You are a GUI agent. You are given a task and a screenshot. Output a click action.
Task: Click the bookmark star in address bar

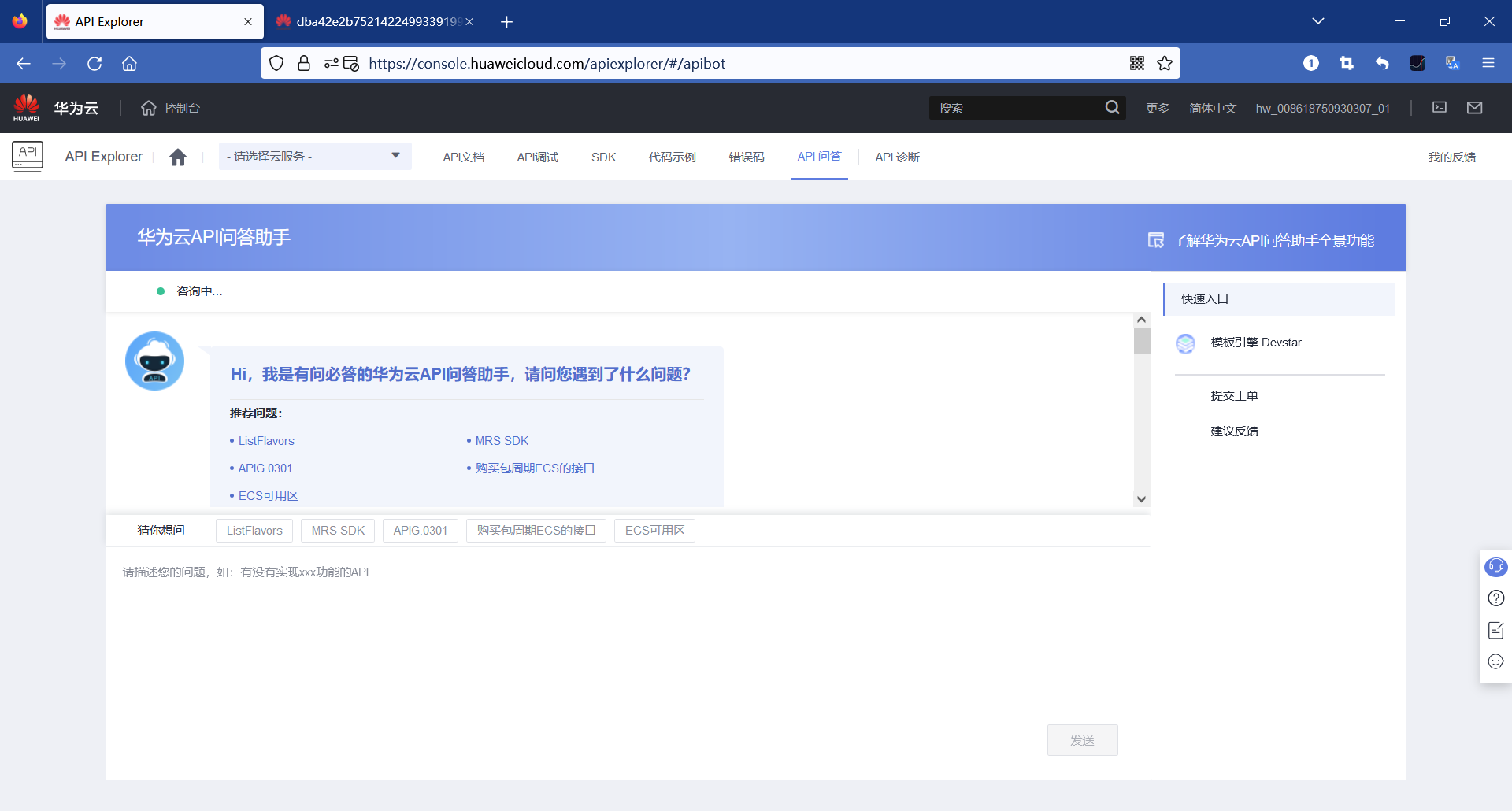pyautogui.click(x=1165, y=63)
